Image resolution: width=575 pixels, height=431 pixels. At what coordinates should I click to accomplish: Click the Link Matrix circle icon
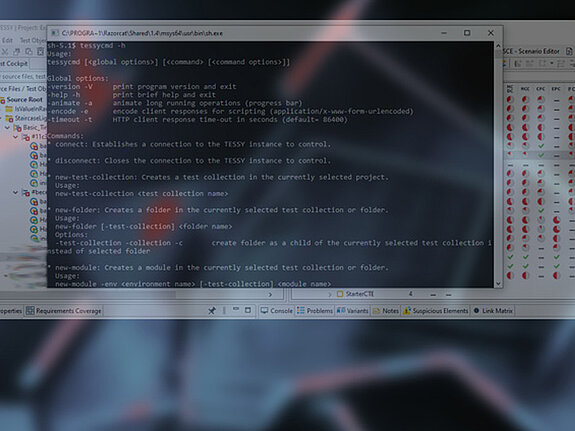pos(476,311)
